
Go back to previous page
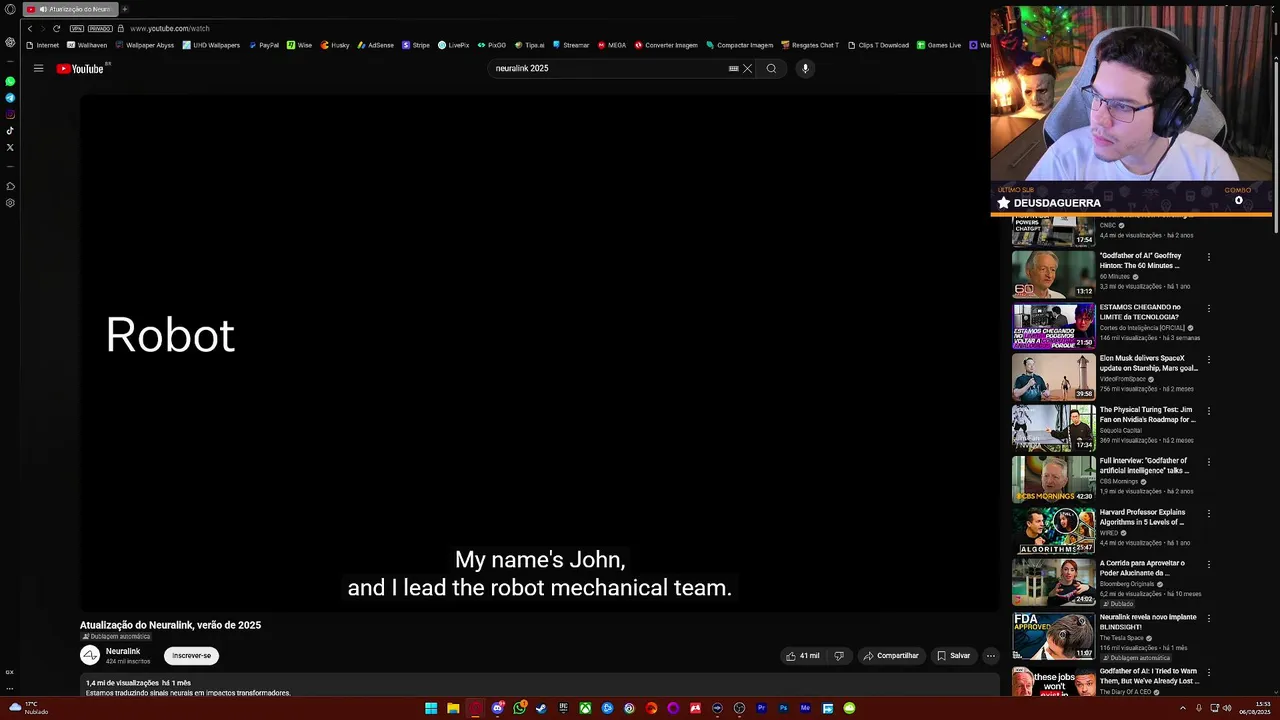point(30,28)
